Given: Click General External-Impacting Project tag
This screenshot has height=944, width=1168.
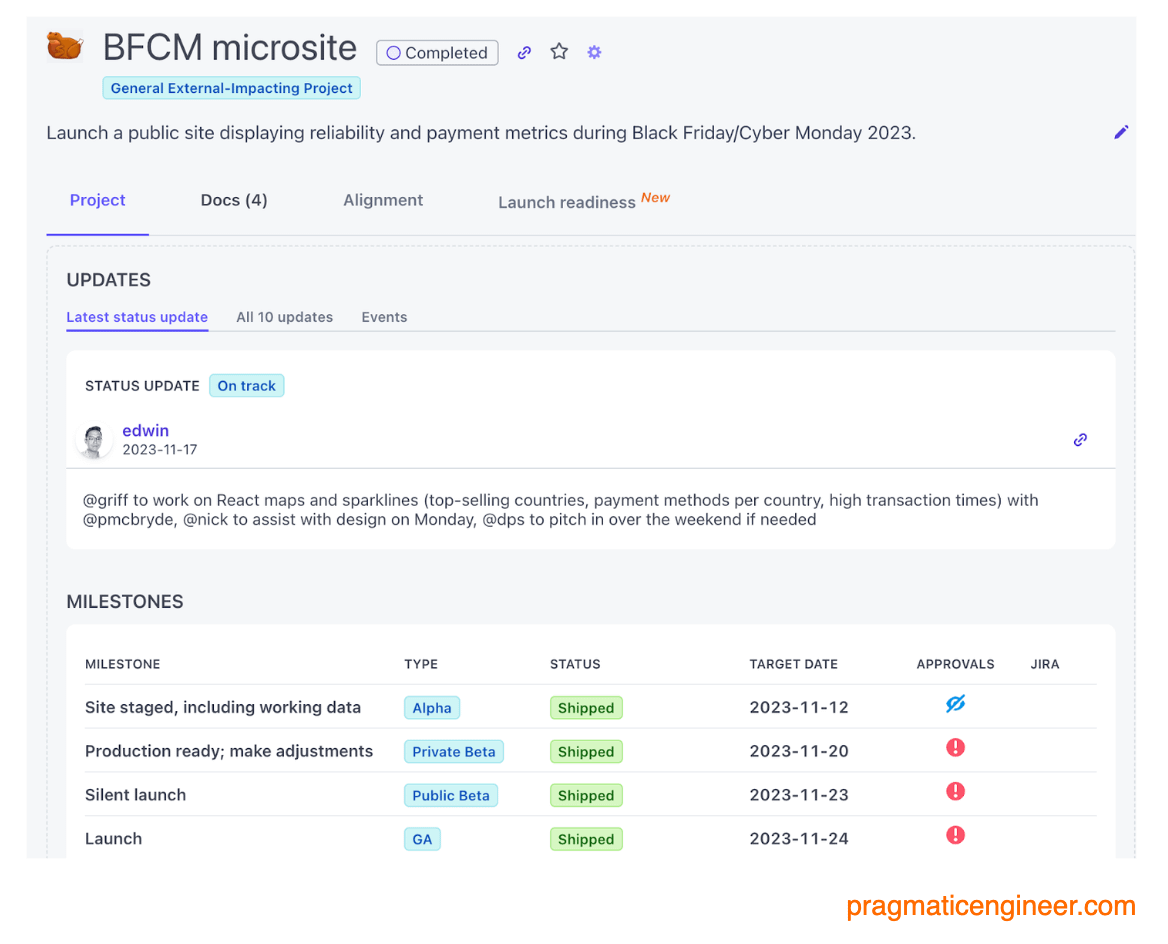Looking at the screenshot, I should [232, 88].
